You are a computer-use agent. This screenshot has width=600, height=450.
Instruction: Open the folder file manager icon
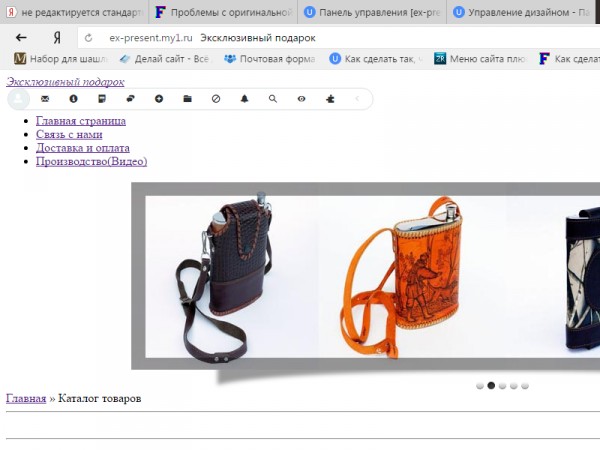[x=188, y=99]
